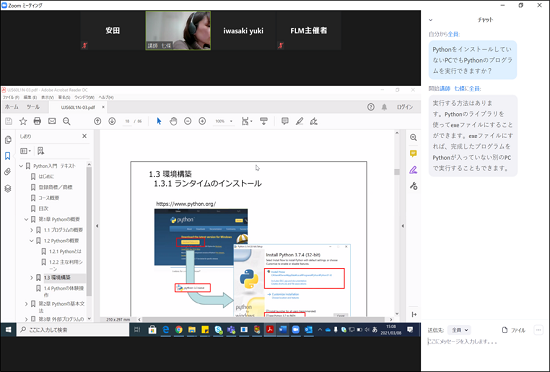Image resolution: width=550 pixels, height=372 pixels.
Task: Select the Hand pan tool in Acrobat
Action: pyautogui.click(x=173, y=121)
